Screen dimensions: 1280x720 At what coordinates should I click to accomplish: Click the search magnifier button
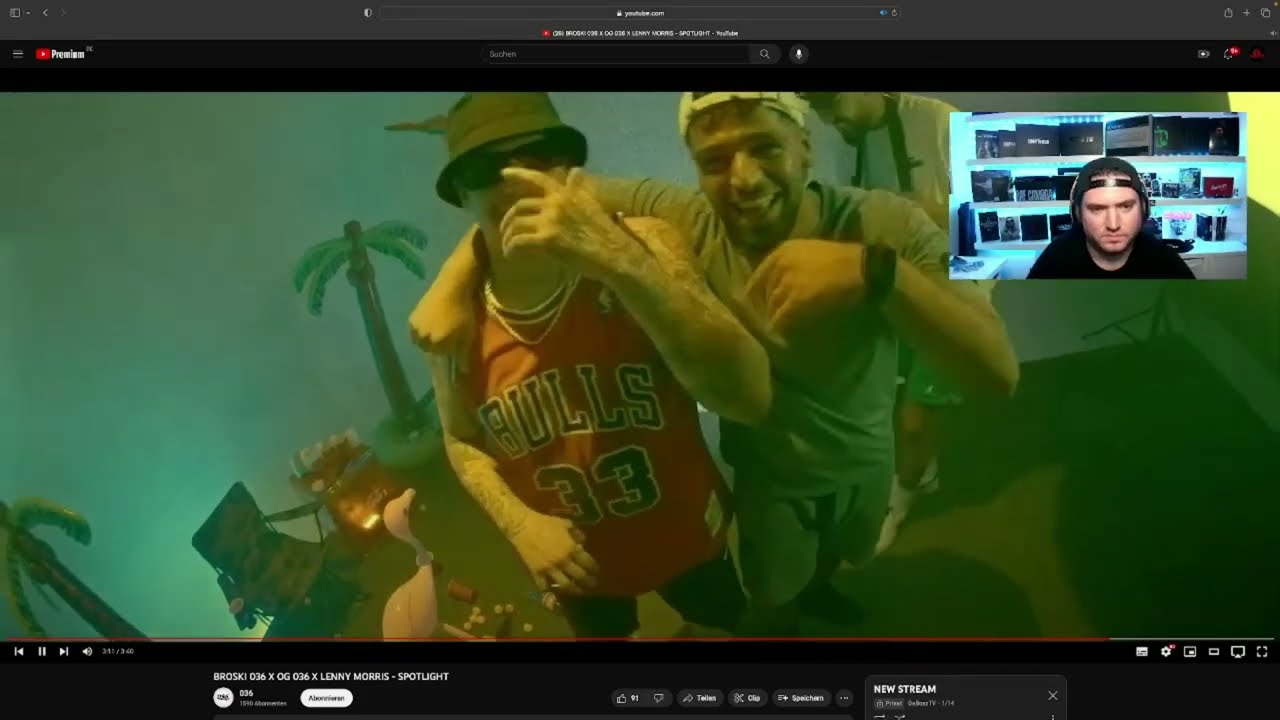765,54
